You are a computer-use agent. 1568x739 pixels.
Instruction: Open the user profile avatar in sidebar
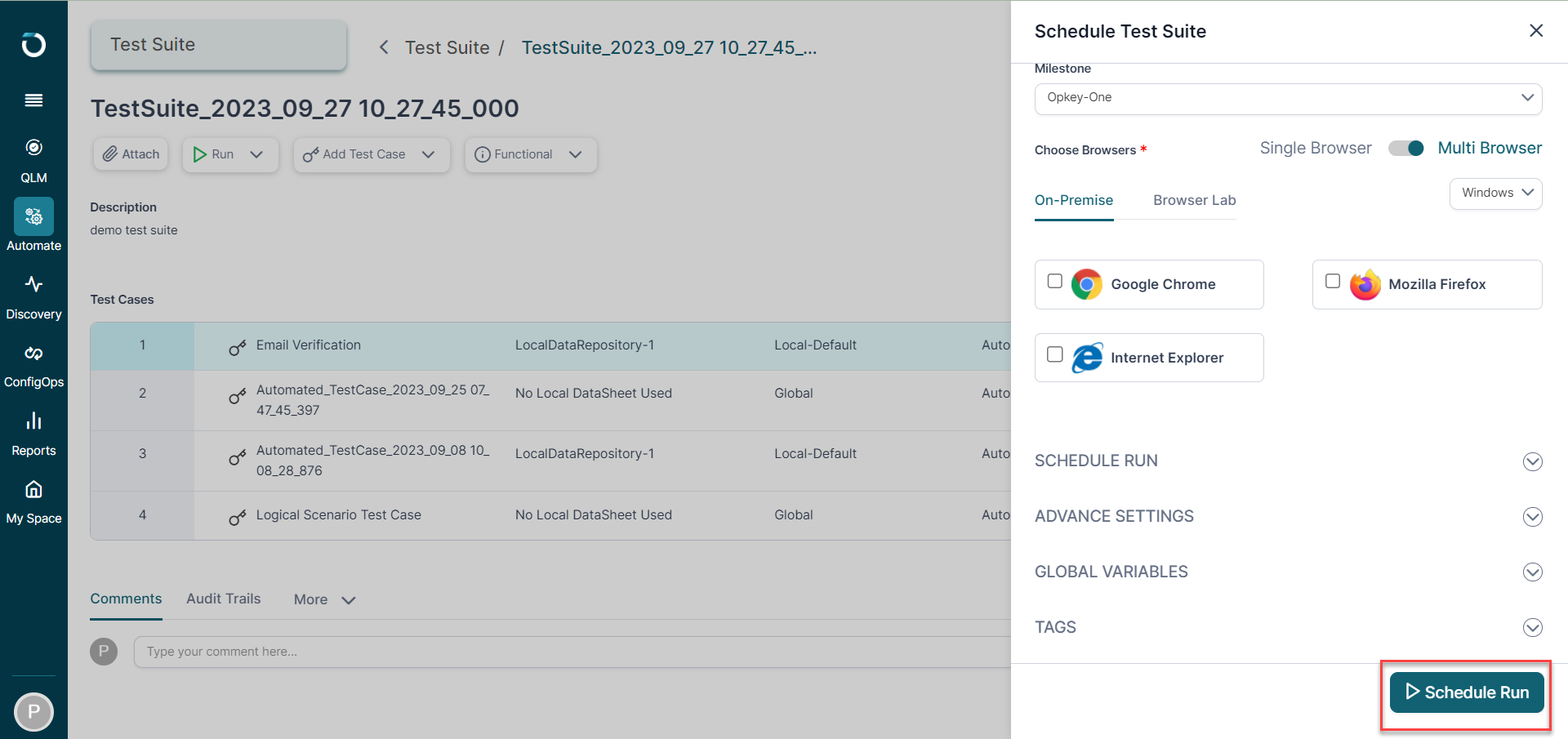coord(33,711)
